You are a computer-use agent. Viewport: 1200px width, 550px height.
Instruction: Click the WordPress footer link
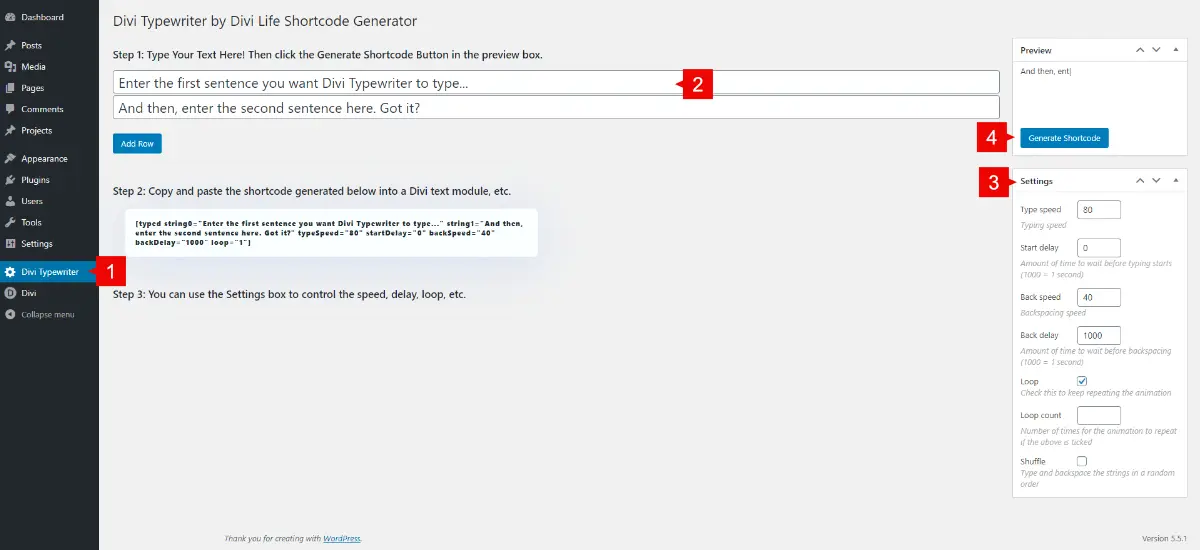click(341, 538)
